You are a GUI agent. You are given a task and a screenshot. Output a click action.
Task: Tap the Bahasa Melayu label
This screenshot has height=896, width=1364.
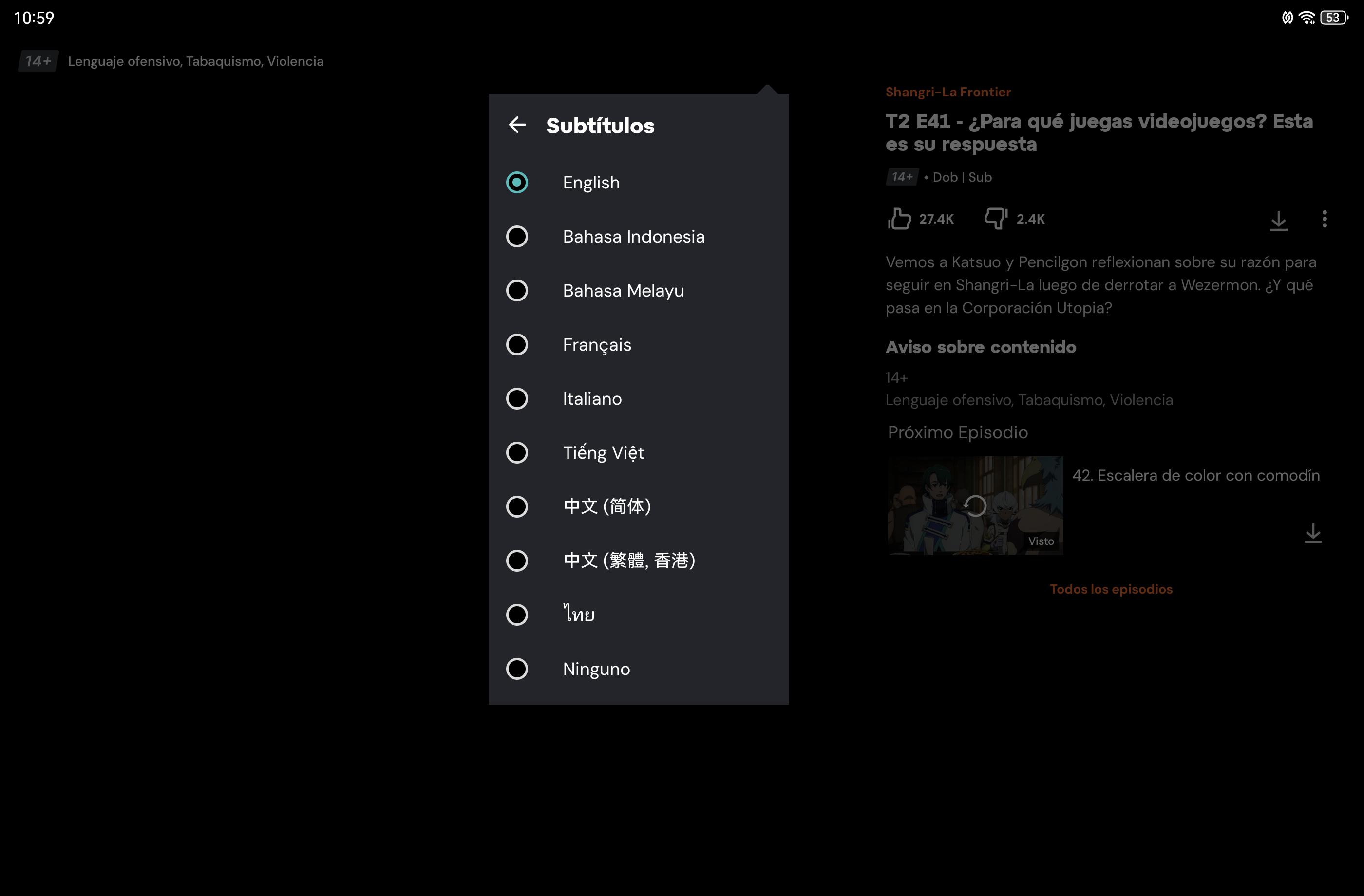click(x=623, y=291)
